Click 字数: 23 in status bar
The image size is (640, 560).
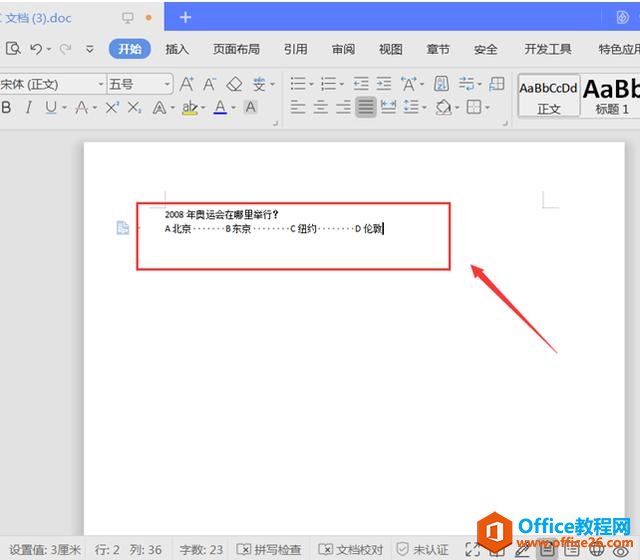[201, 550]
